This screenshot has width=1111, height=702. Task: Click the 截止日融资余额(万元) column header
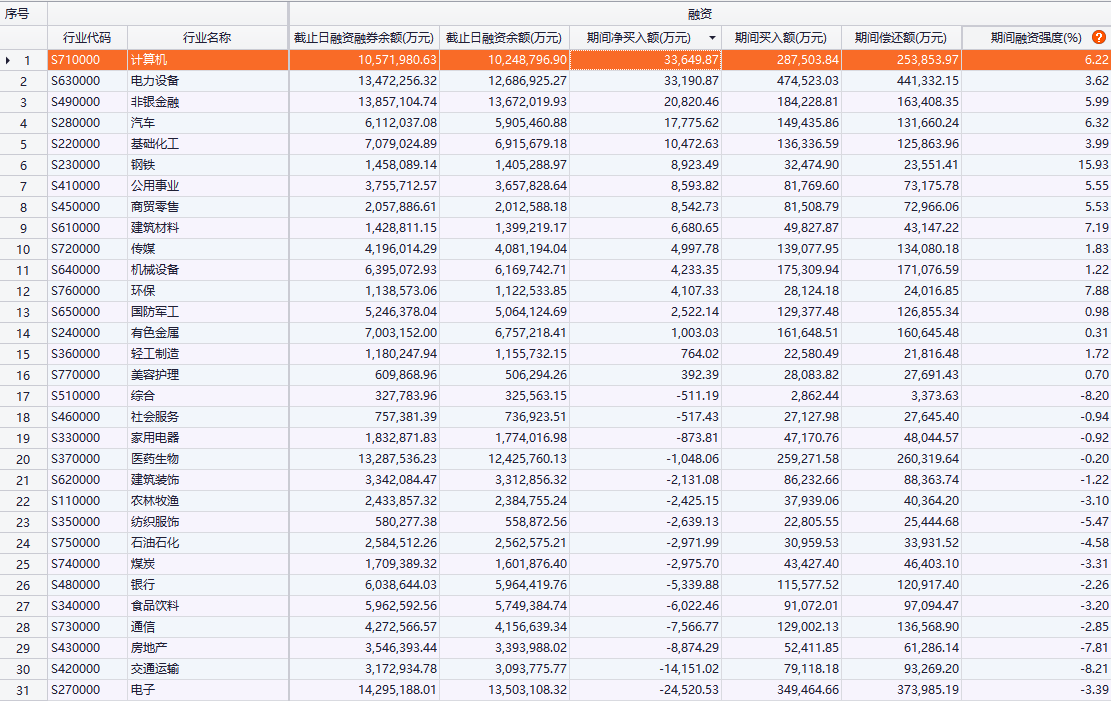tap(504, 38)
